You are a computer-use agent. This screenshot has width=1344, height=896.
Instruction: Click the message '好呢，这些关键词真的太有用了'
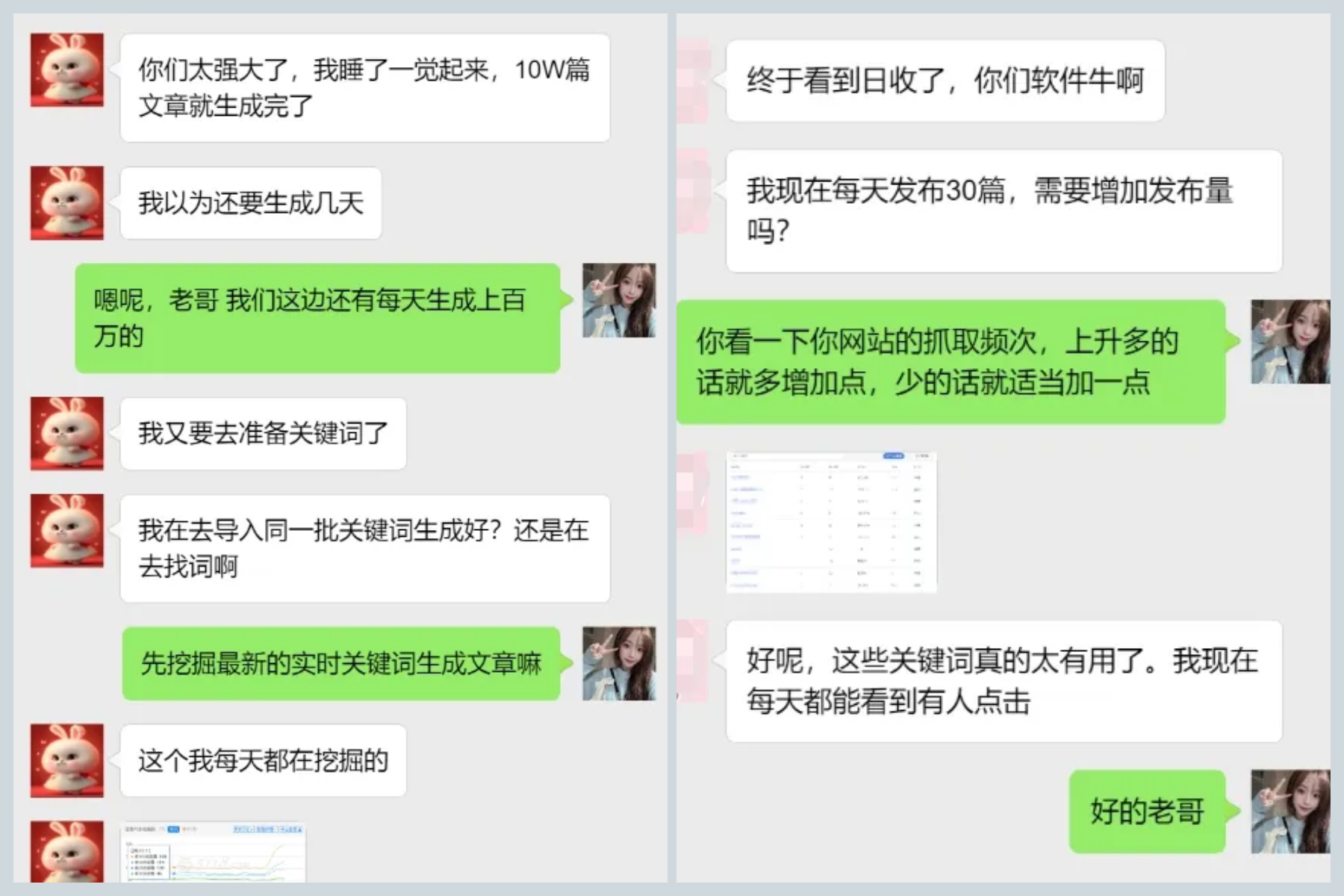click(1004, 681)
